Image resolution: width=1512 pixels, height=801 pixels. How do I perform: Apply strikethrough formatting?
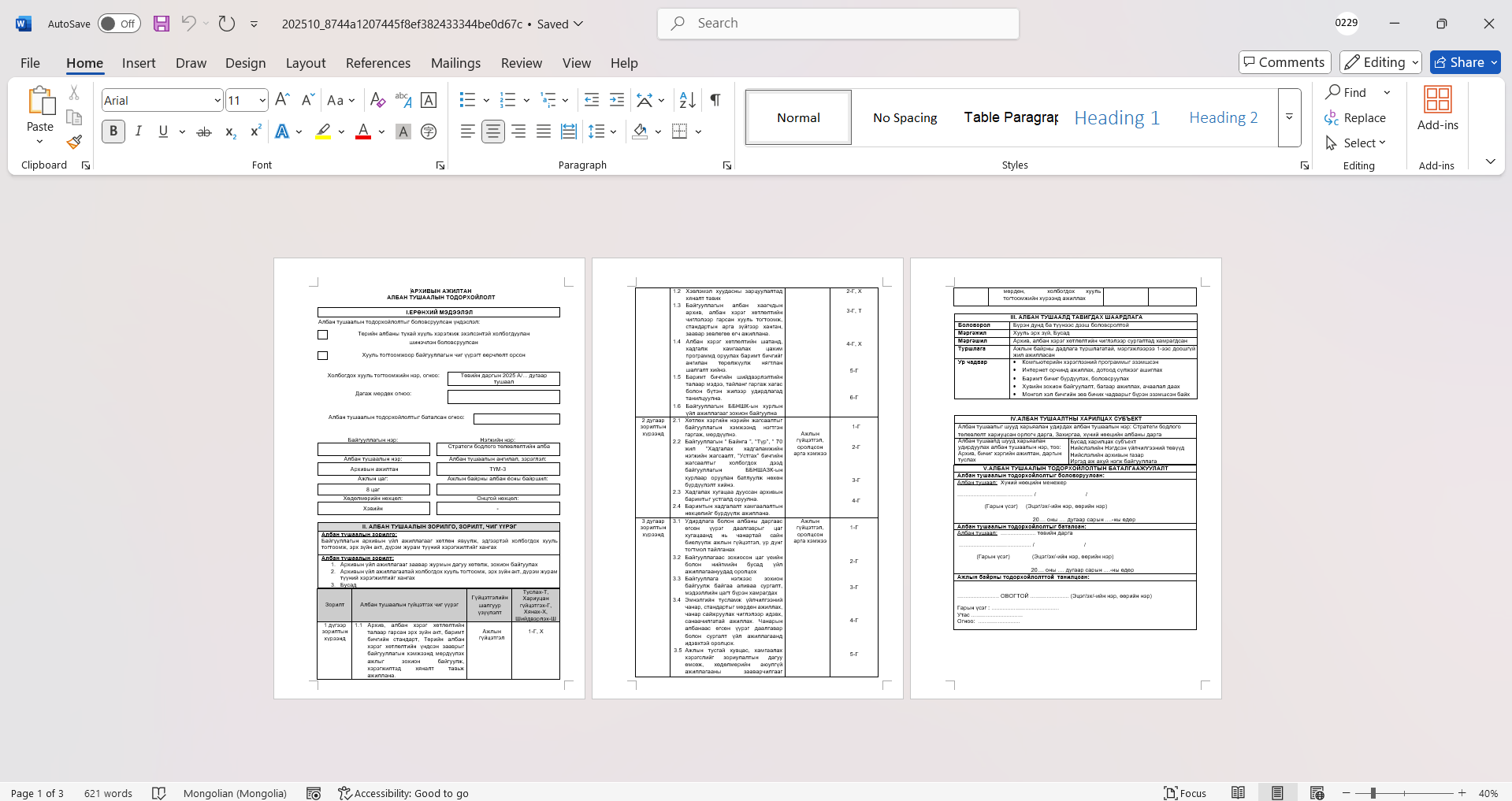pyautogui.click(x=204, y=132)
